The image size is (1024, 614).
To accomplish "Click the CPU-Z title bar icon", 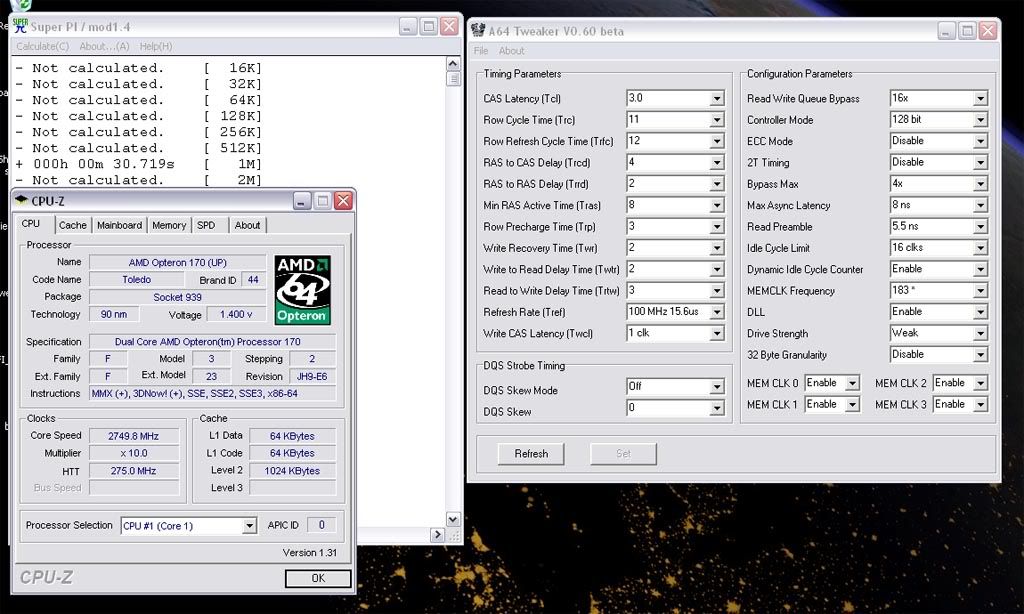I will pyautogui.click(x=22, y=201).
